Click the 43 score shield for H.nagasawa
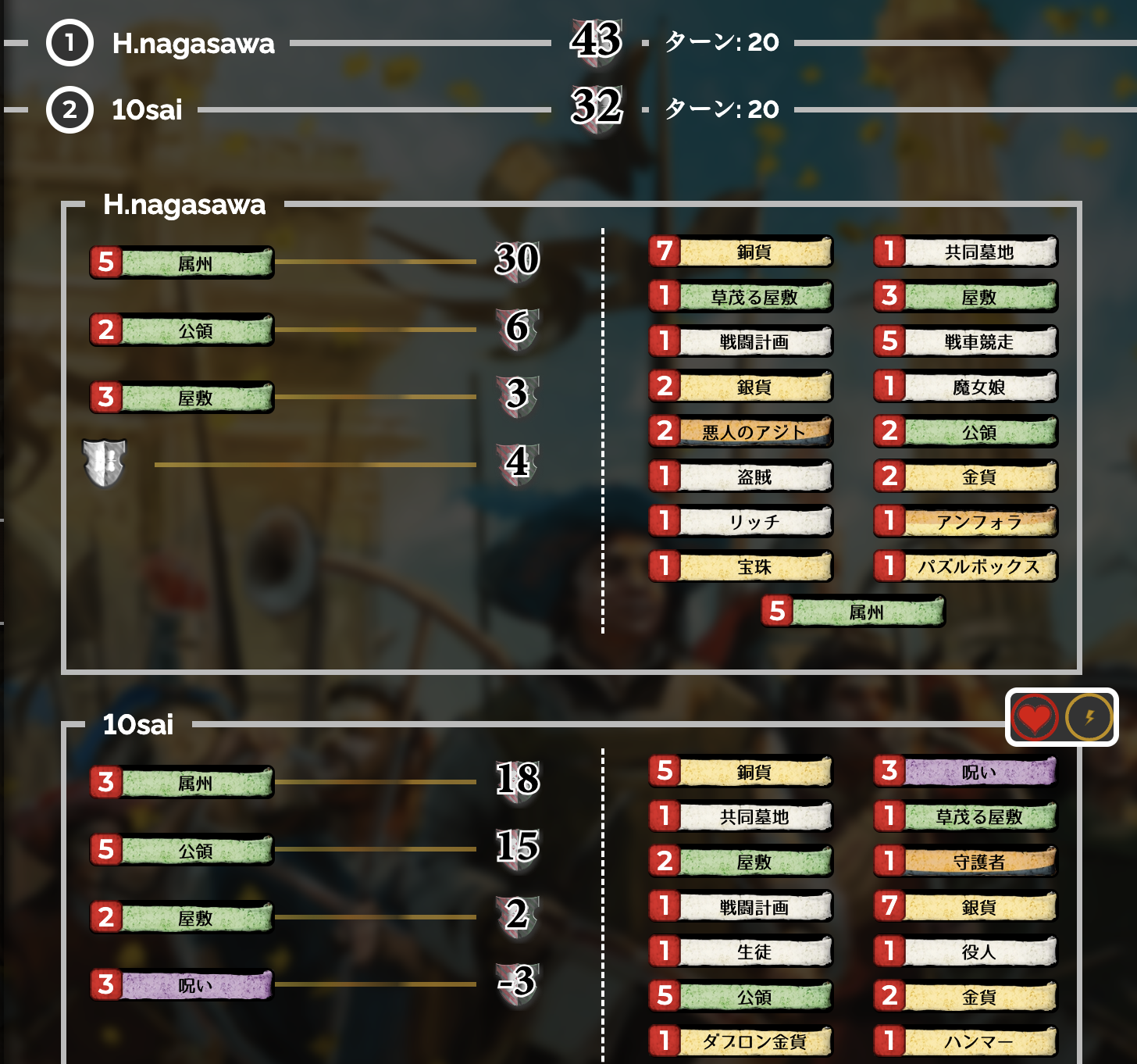 coord(596,41)
